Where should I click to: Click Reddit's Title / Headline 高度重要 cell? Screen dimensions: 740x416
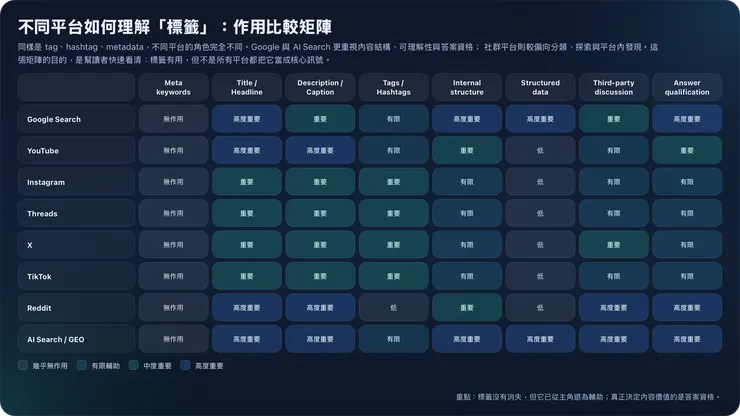point(247,308)
